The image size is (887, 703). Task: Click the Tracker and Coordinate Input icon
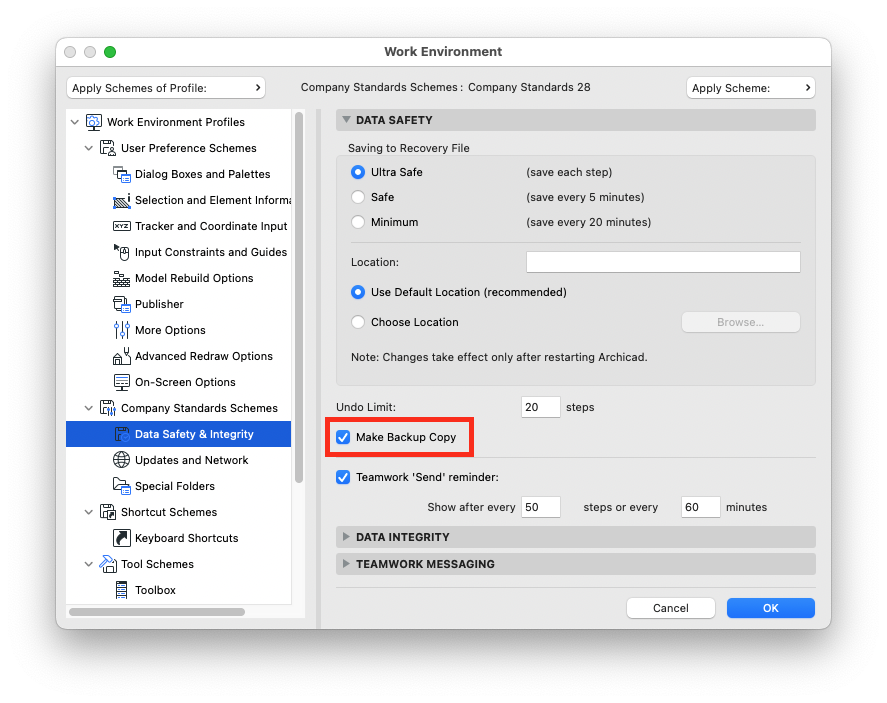[x=122, y=226]
